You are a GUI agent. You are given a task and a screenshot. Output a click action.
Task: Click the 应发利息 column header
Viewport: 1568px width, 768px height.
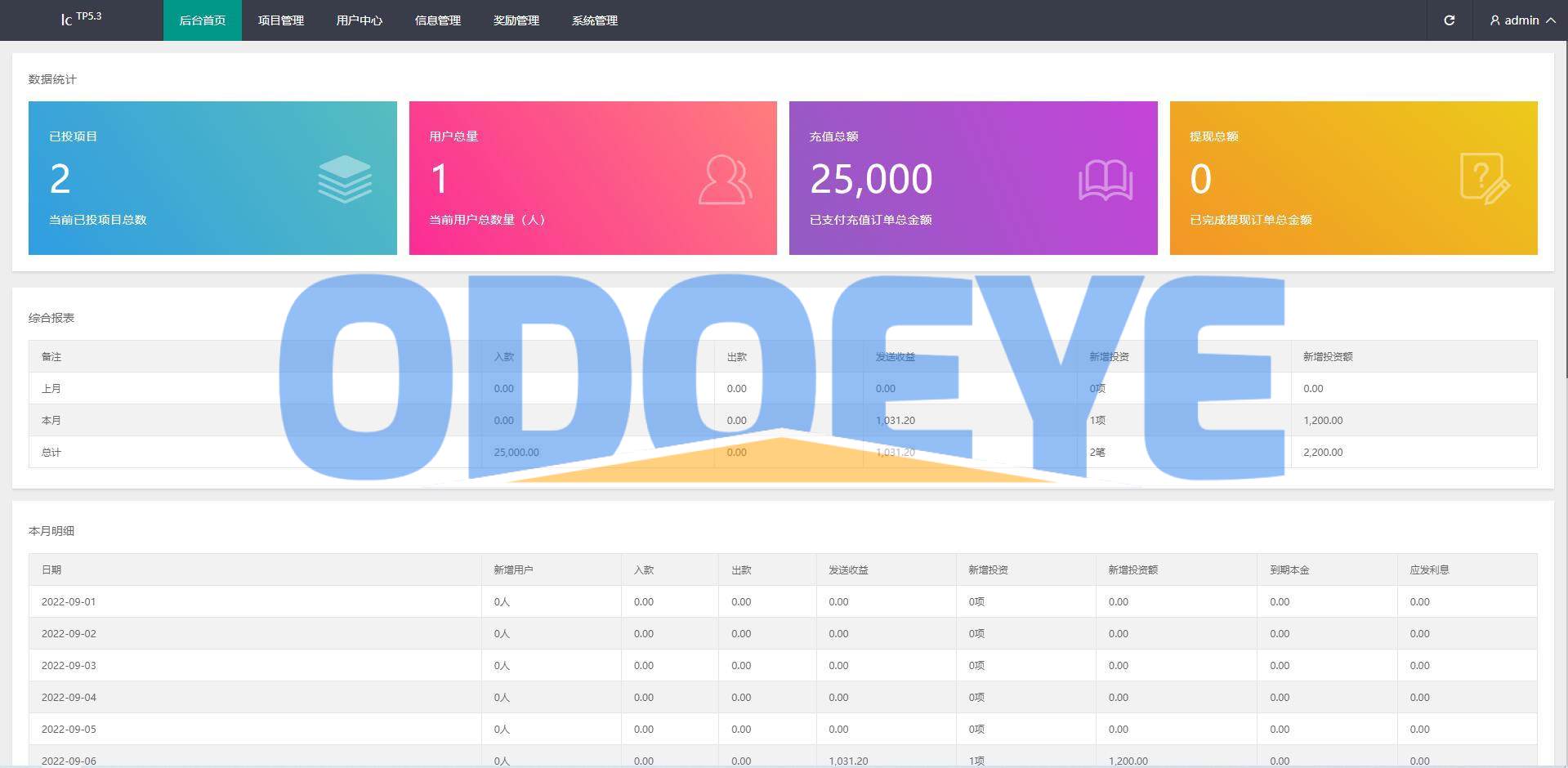[1429, 570]
